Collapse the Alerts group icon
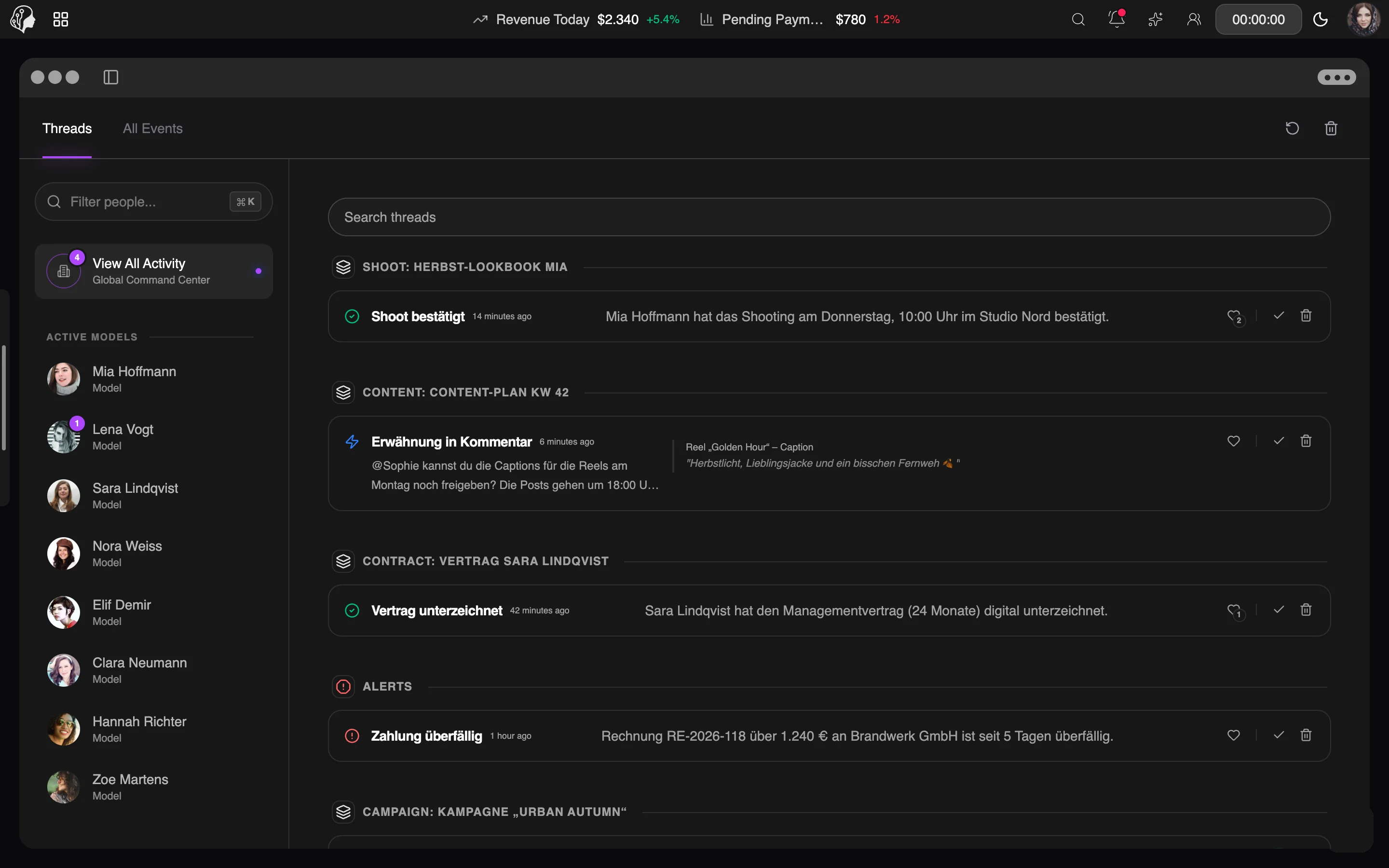This screenshot has height=868, width=1389. [x=343, y=687]
